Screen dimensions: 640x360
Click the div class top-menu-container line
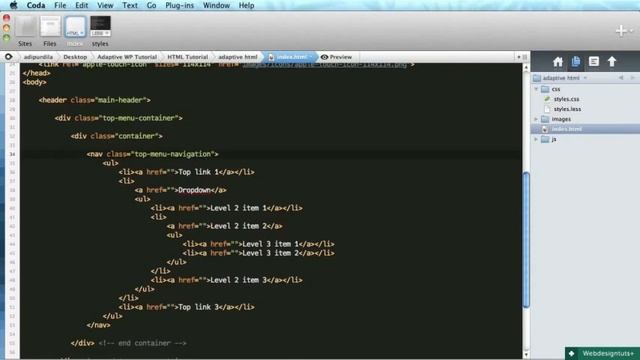(119, 118)
